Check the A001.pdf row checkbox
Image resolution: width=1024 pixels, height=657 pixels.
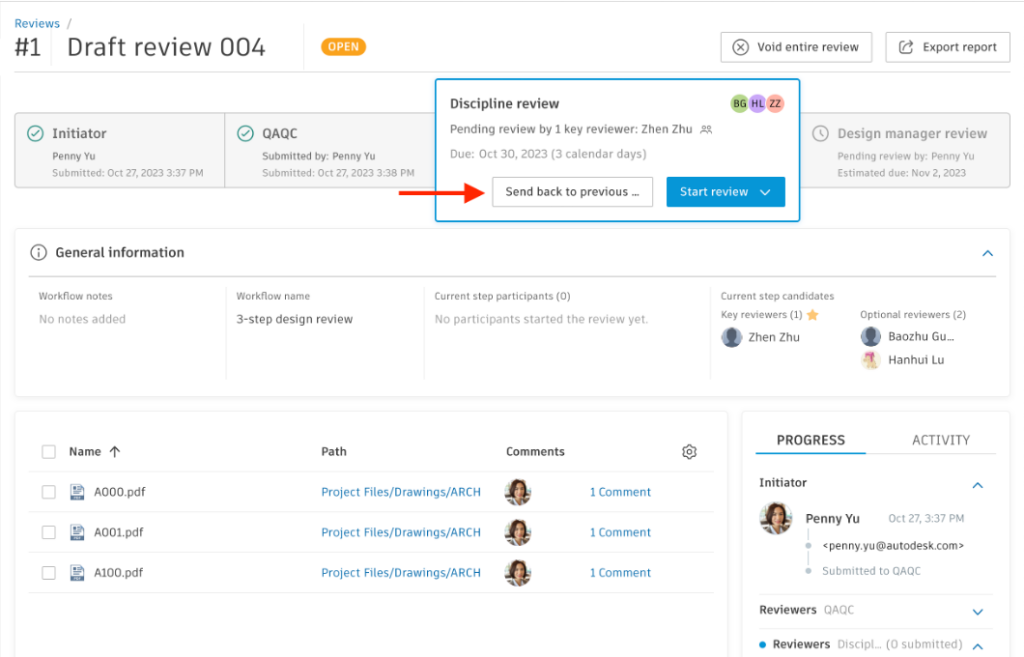(49, 533)
